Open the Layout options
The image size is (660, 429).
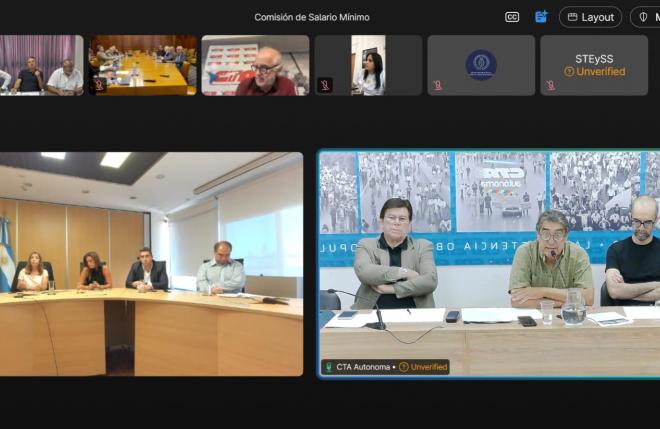pyautogui.click(x=590, y=17)
